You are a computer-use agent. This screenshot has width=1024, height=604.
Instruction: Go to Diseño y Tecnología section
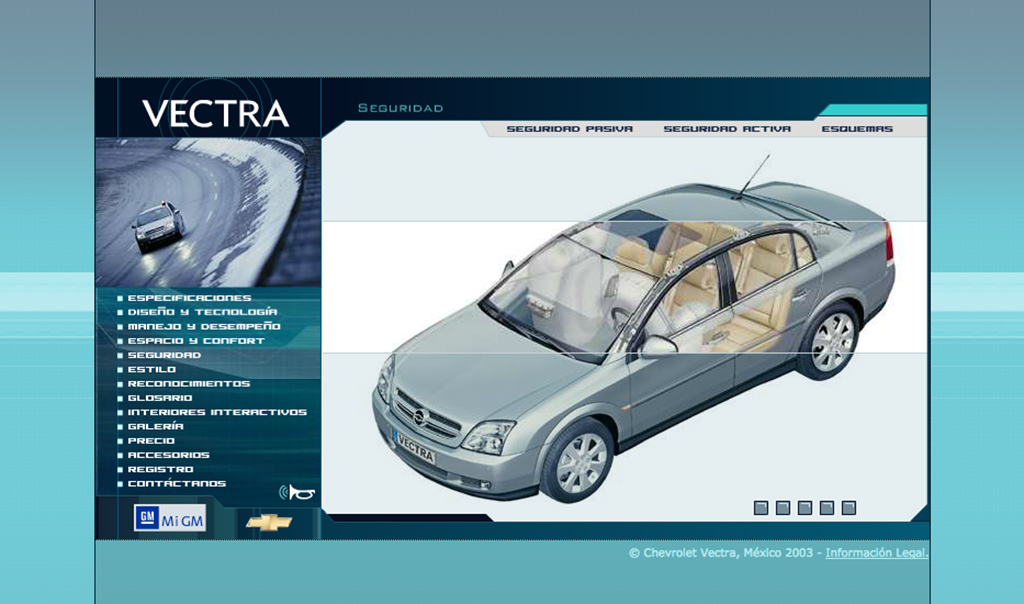pos(202,312)
